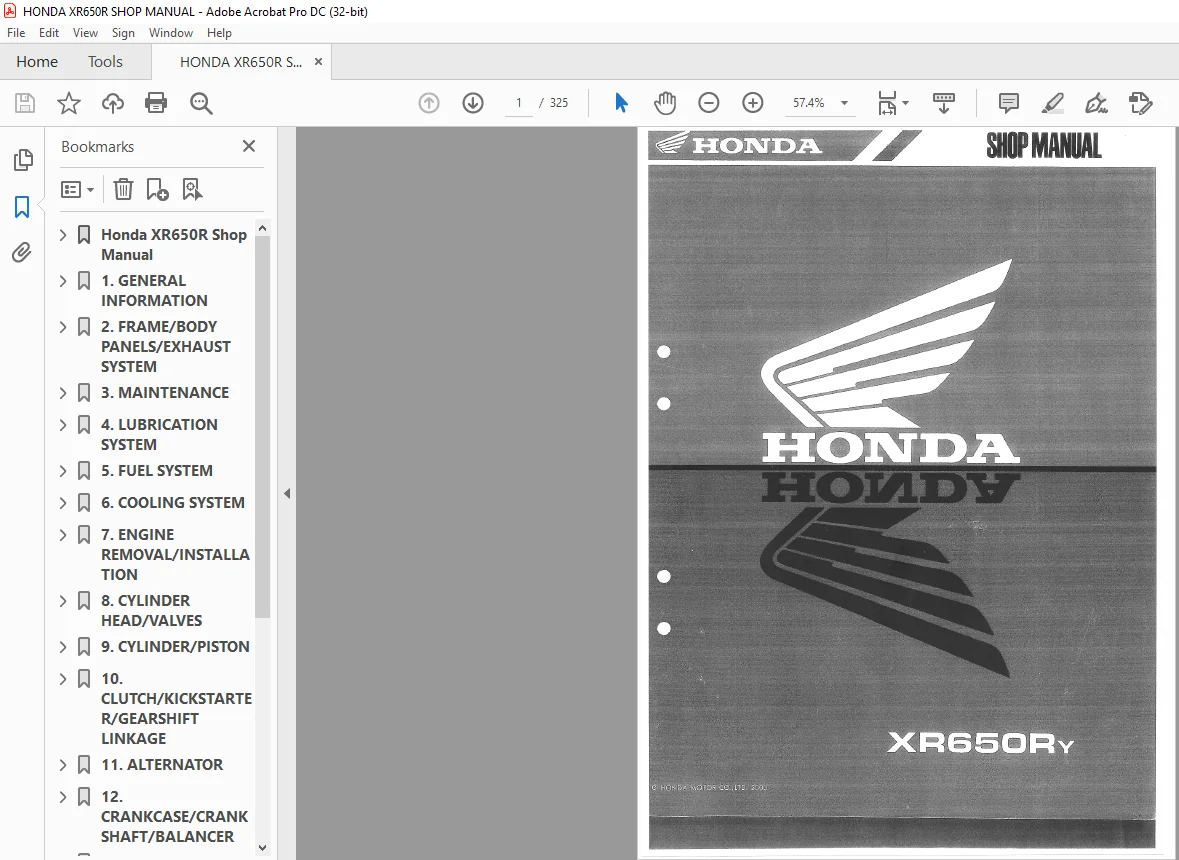Viewport: 1179px width, 860px height.
Task: Add file to starred favorites
Action: tap(68, 103)
